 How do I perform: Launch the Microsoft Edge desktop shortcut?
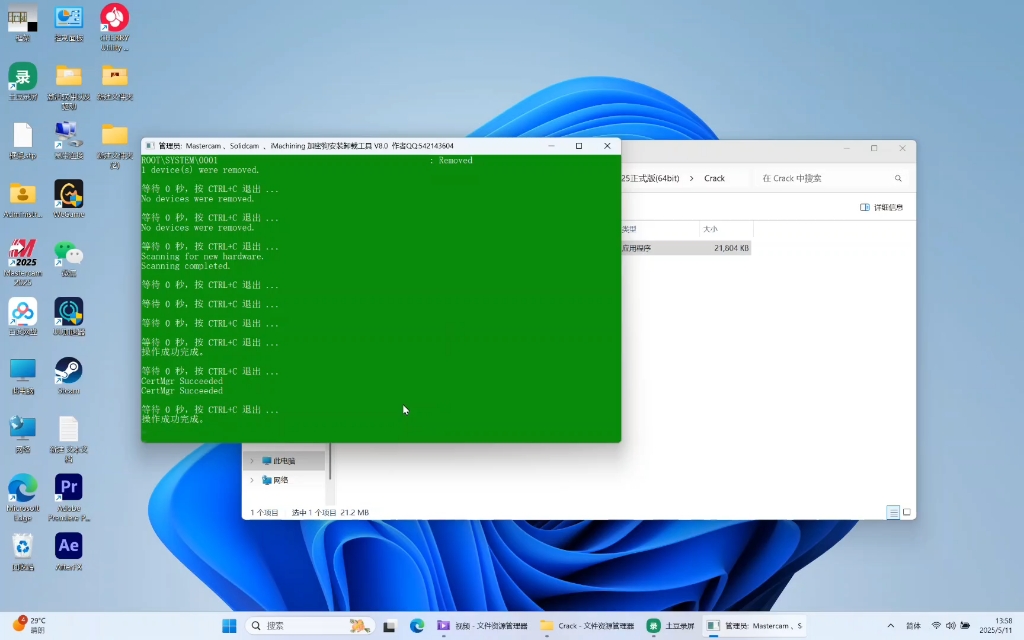[x=22, y=498]
